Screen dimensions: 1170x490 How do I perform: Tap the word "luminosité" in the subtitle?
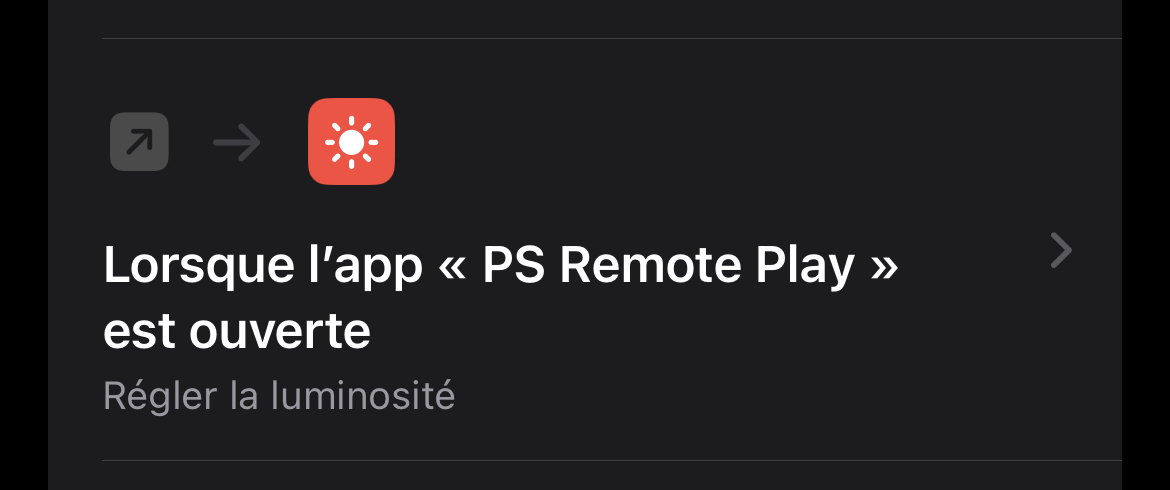pyautogui.click(x=357, y=396)
